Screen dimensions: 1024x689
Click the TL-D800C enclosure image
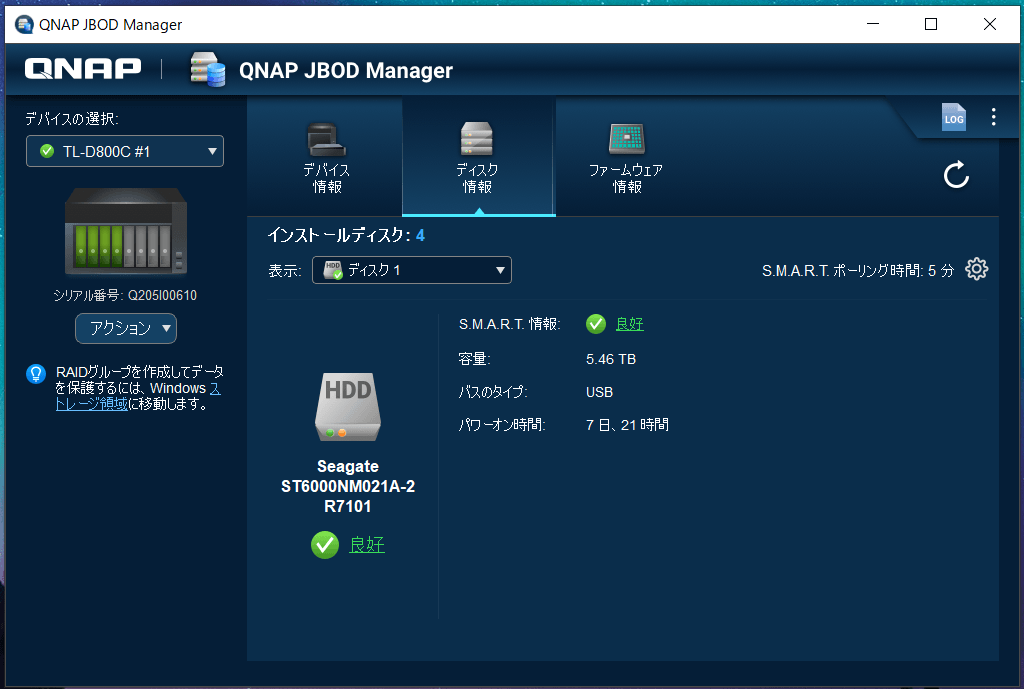coord(126,231)
